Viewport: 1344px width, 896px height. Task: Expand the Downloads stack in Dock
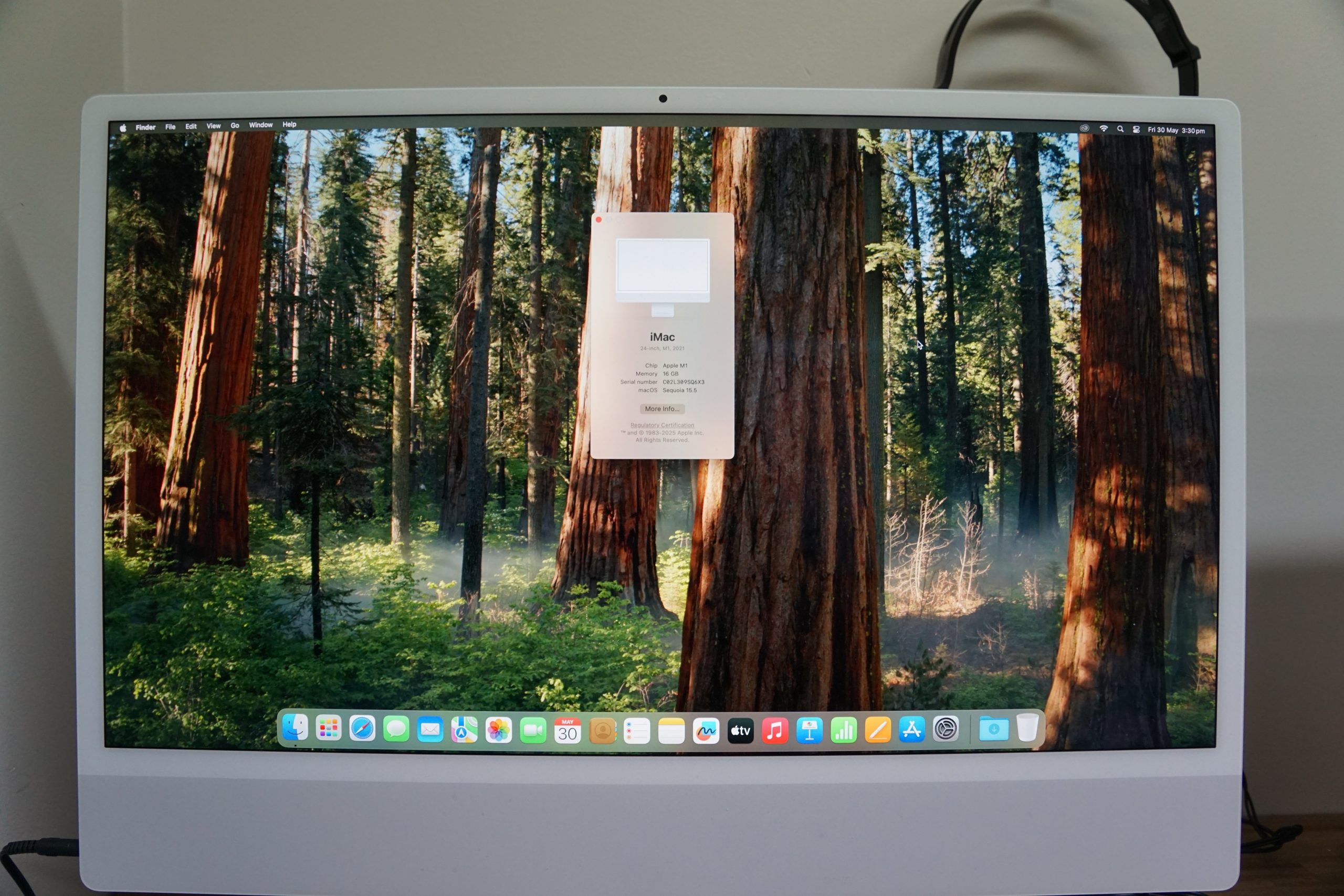click(994, 729)
